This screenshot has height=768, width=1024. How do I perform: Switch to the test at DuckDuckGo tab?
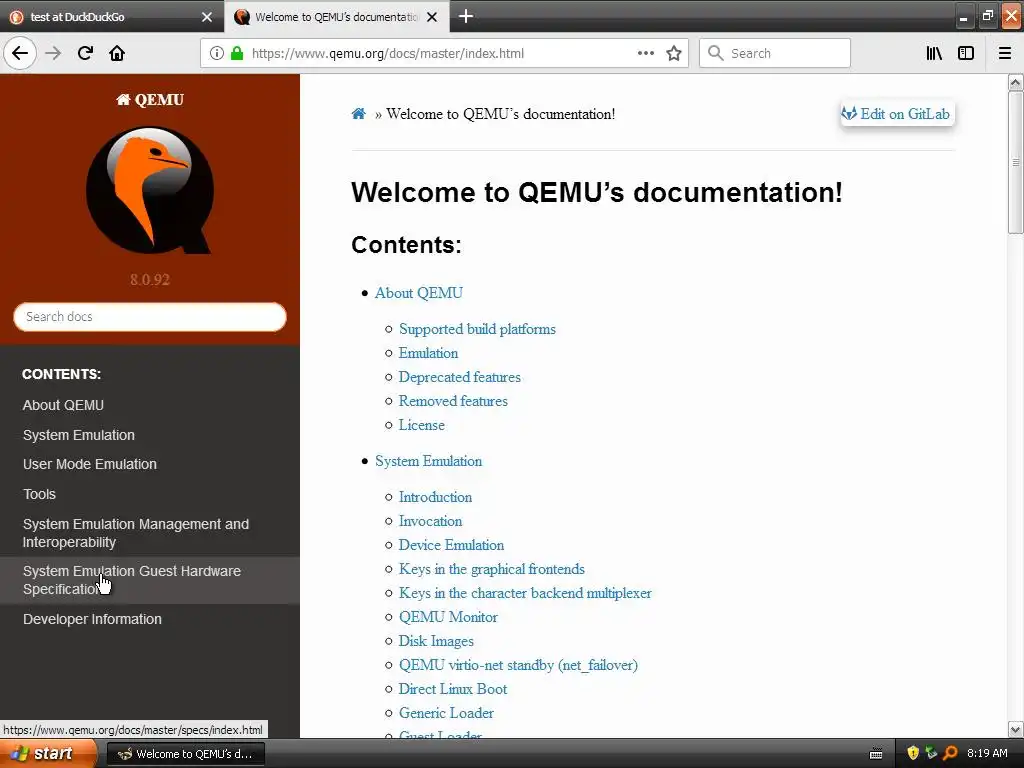pos(111,17)
